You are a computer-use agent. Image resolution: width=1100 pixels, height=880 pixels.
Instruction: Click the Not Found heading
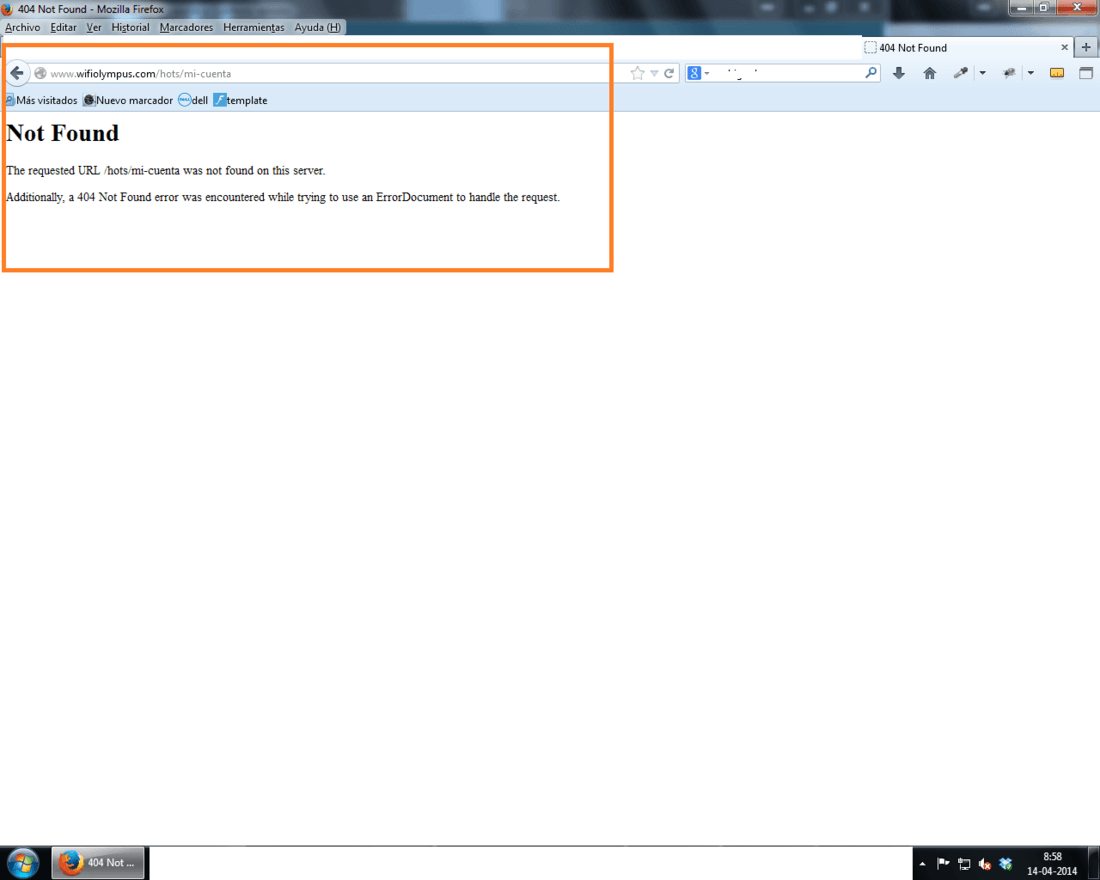(63, 133)
